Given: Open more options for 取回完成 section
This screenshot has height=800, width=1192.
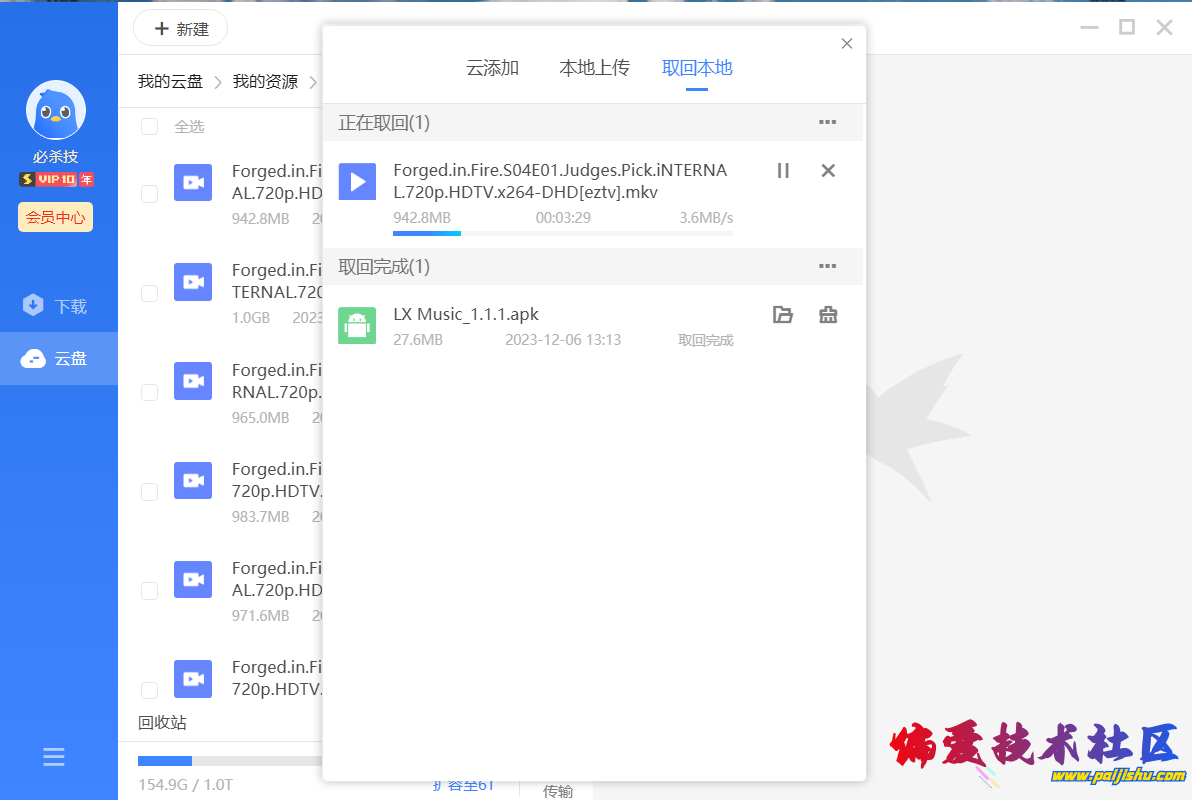Looking at the screenshot, I should coord(827,266).
